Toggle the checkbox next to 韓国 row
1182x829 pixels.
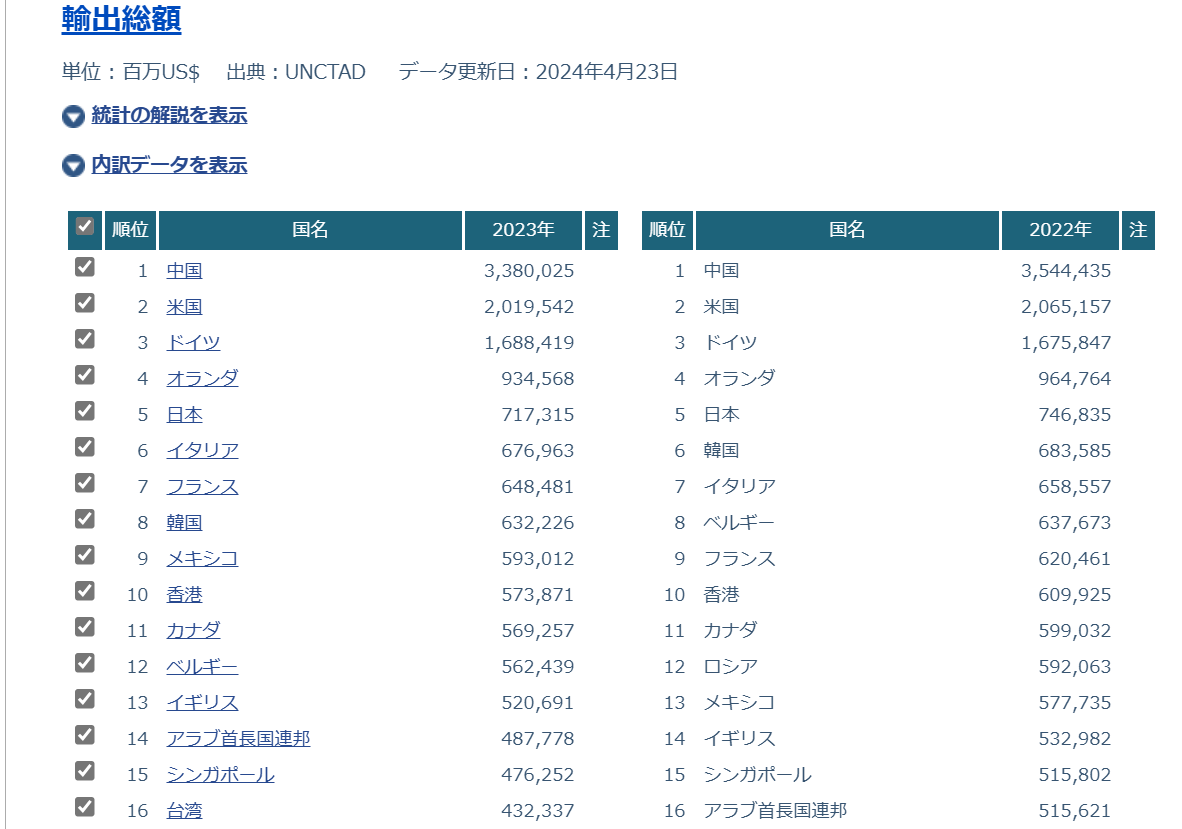[x=85, y=519]
